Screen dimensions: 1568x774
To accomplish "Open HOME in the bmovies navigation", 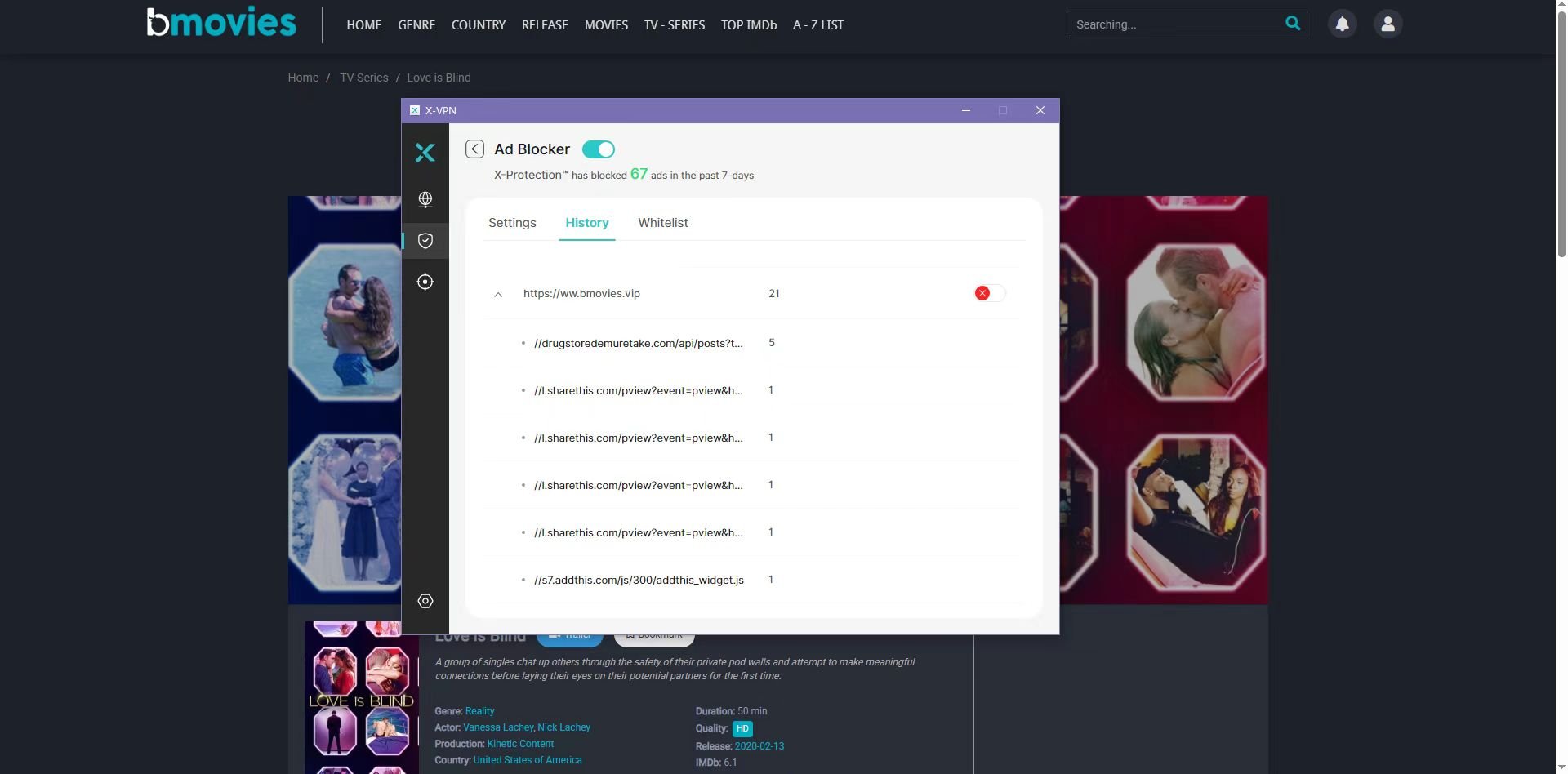I will [x=363, y=25].
